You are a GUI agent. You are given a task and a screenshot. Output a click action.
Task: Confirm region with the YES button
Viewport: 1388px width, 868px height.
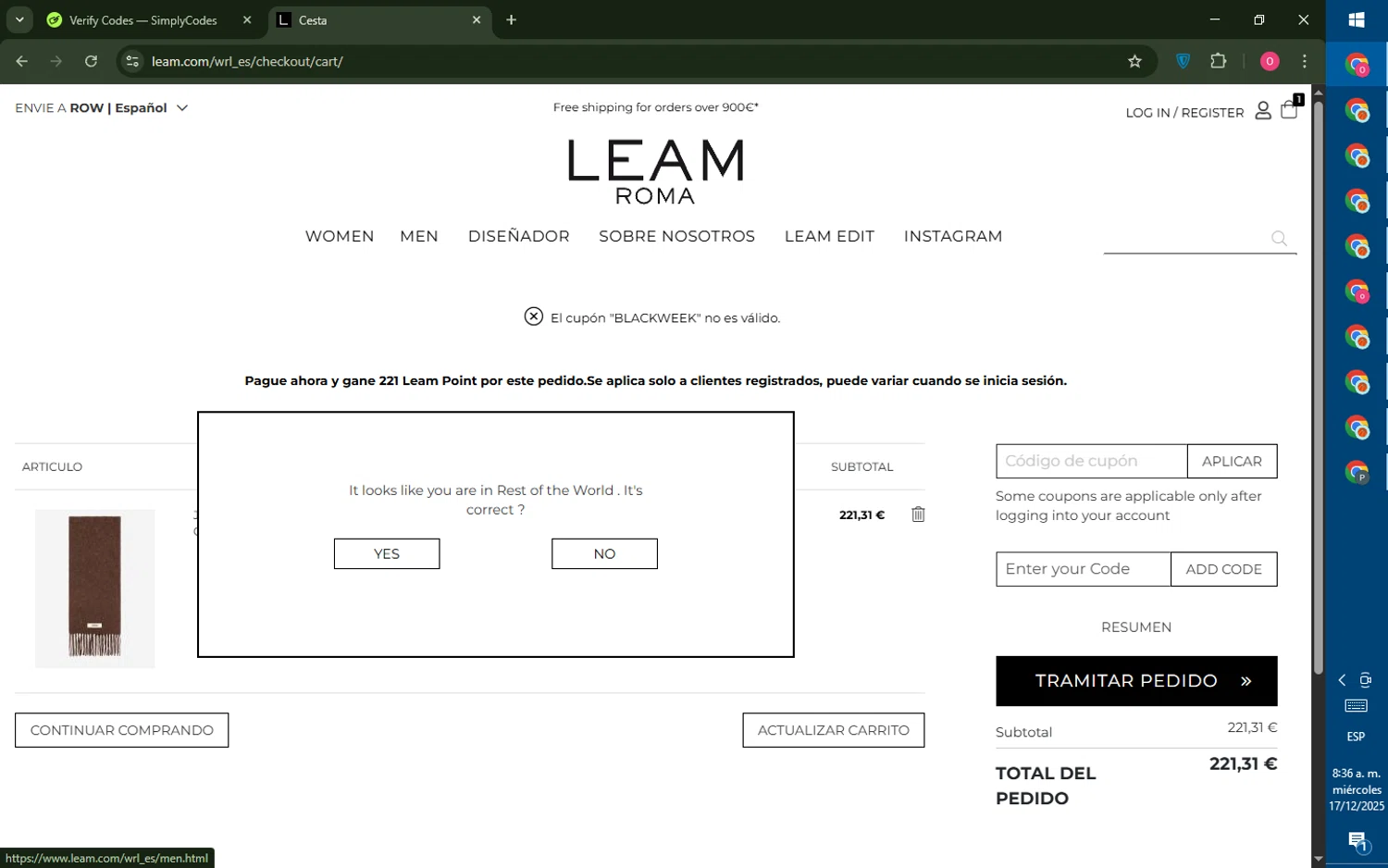[x=387, y=553]
